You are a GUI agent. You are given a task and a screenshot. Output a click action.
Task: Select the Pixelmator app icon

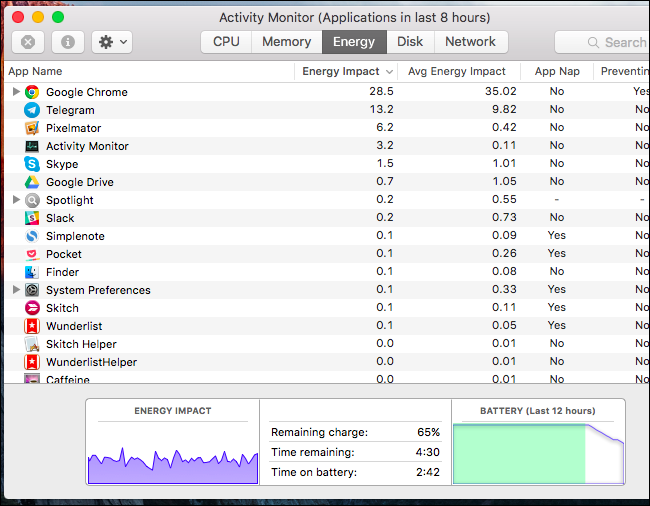(32, 128)
